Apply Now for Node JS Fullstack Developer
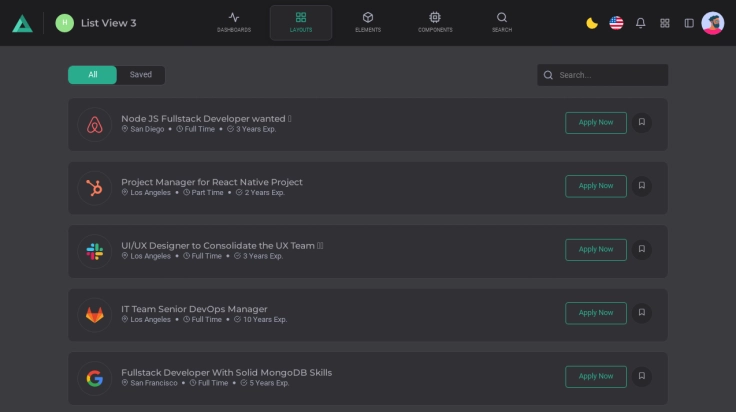The image size is (736, 412). click(x=596, y=123)
